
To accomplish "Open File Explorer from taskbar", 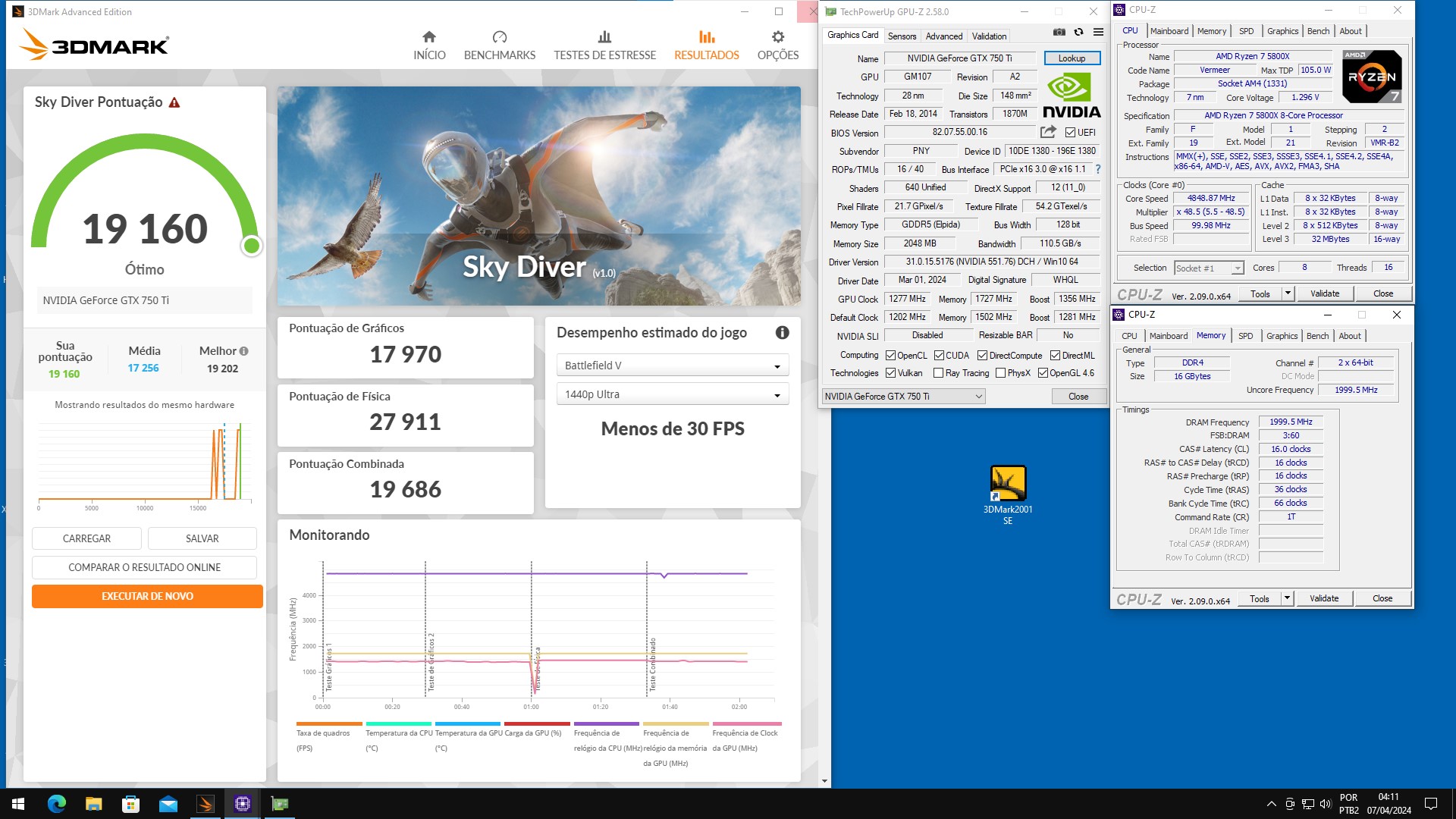I will [x=93, y=804].
